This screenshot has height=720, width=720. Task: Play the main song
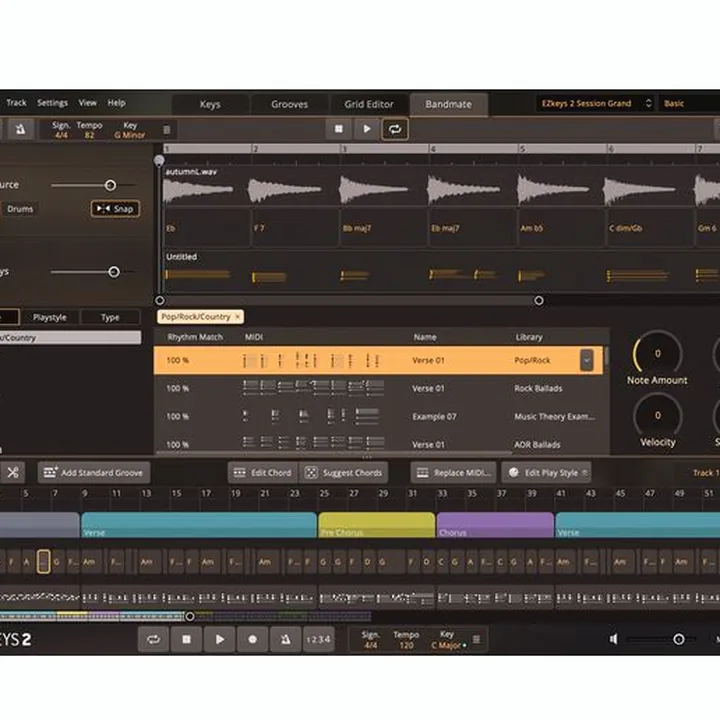219,639
